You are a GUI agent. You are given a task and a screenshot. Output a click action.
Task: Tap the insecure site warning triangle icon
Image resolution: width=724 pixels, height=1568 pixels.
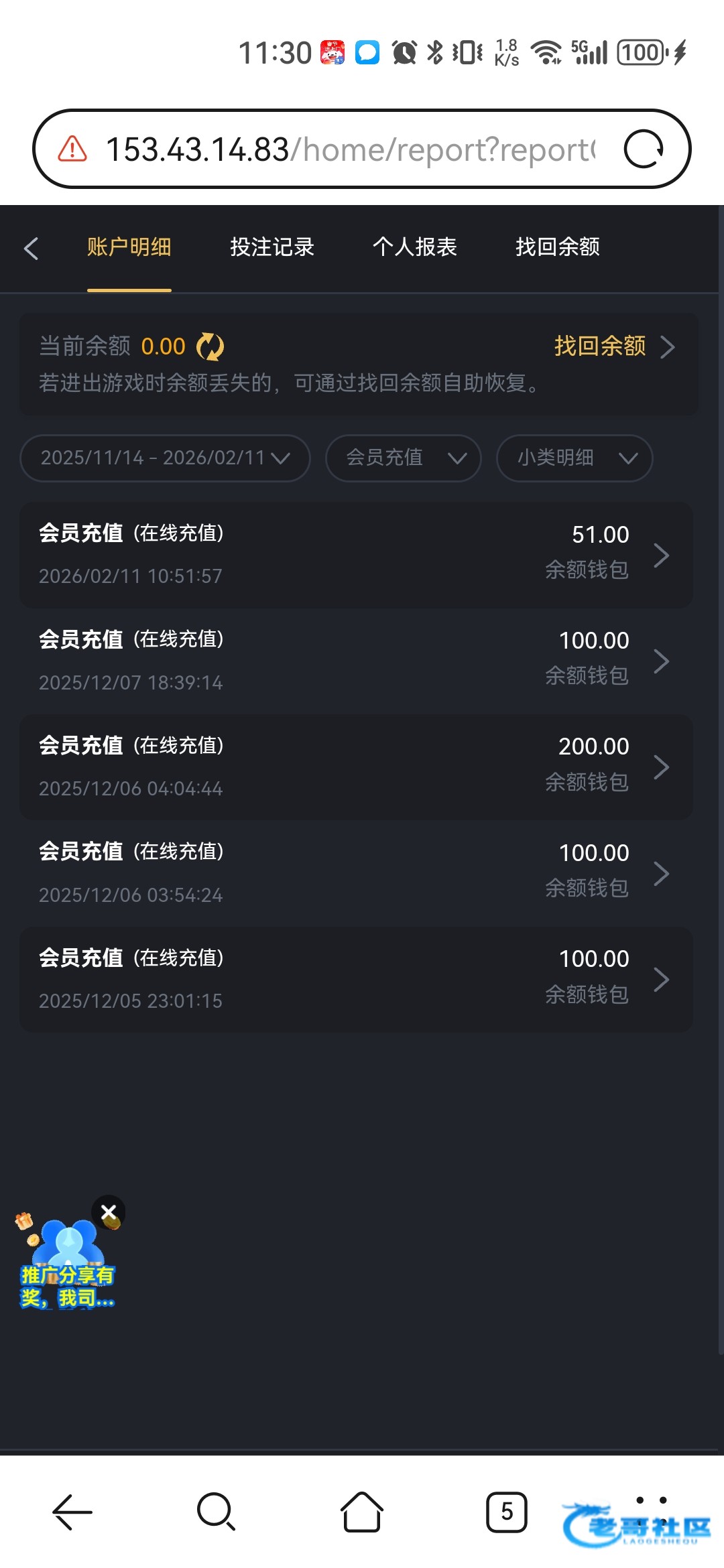pos(72,149)
